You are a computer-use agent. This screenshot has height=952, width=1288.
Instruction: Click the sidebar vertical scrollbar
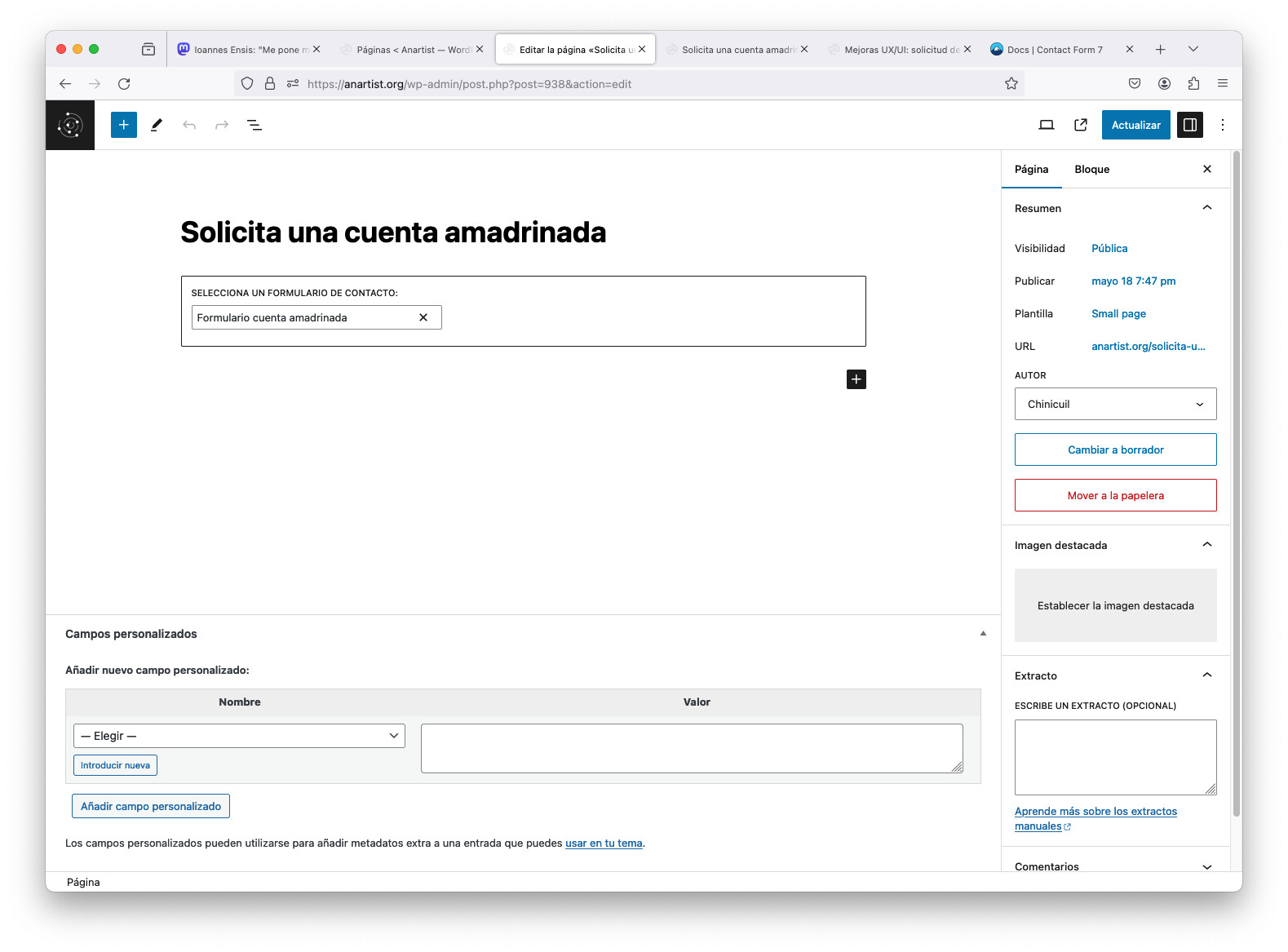[x=1237, y=483]
